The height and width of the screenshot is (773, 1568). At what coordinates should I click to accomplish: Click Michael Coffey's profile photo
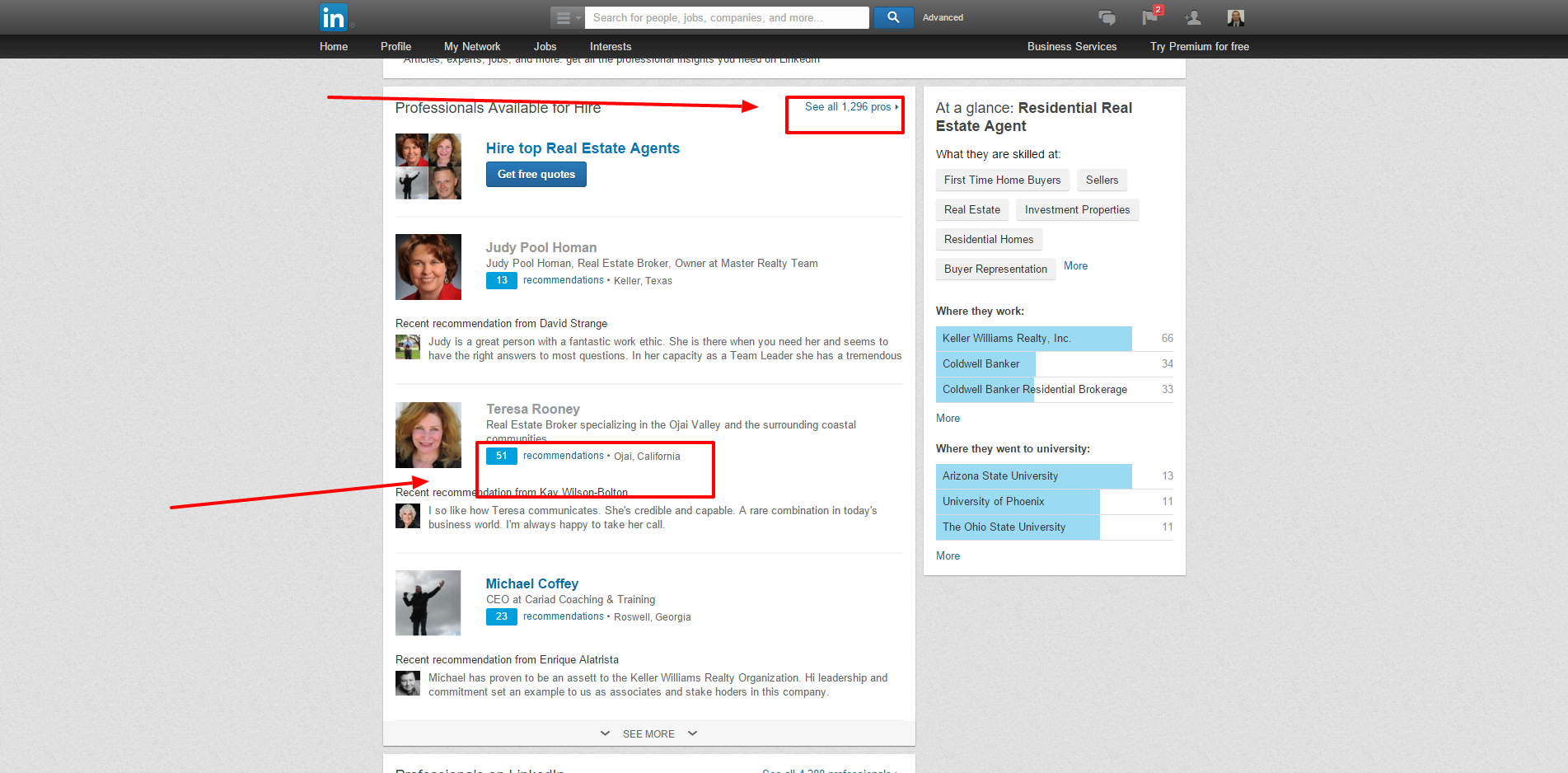428,602
